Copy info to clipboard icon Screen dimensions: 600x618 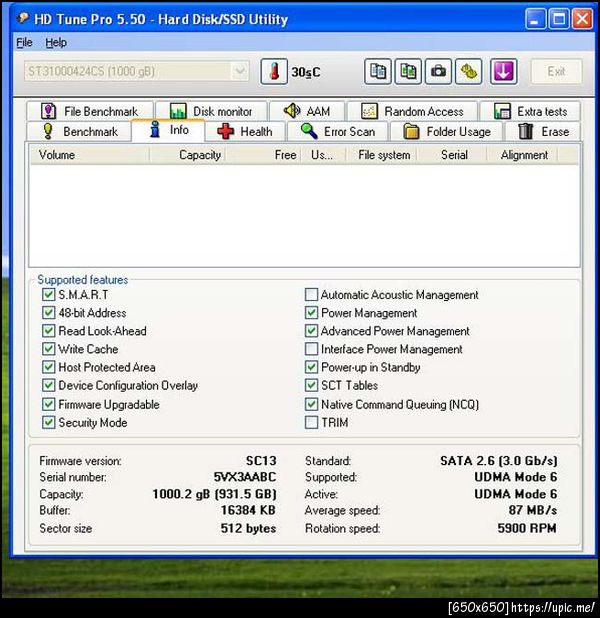coord(378,71)
